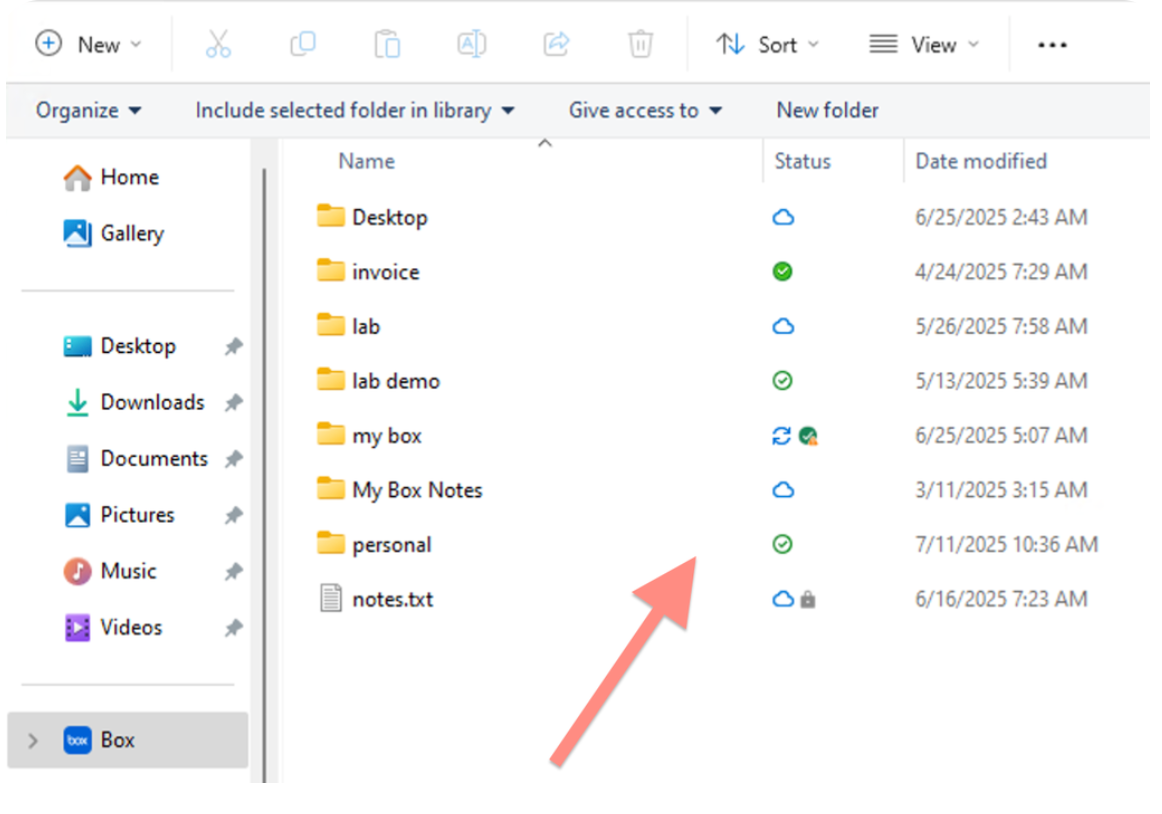This screenshot has width=1162, height=814.
Task: Click the lock icon beside notes.txt
Action: (x=808, y=600)
